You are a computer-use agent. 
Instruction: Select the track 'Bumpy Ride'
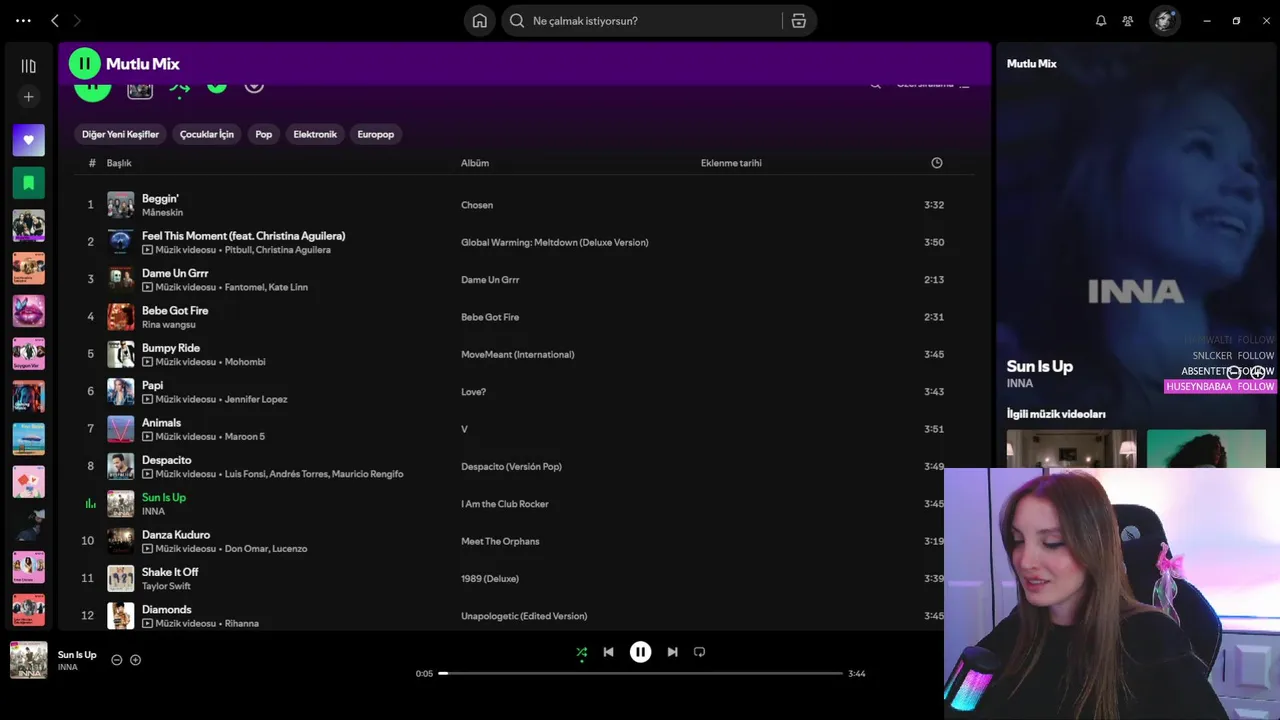[x=171, y=348]
